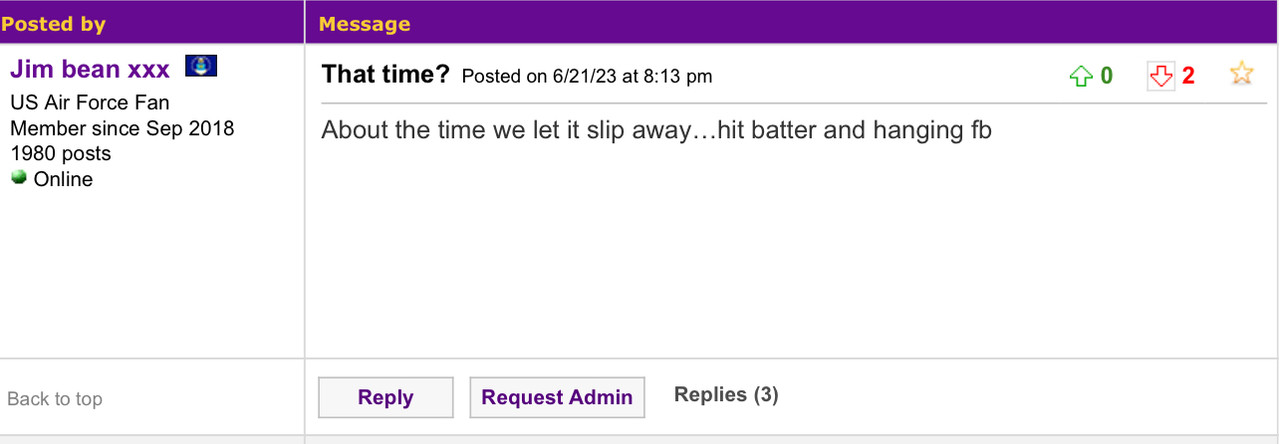Downvote the post with red arrow
The height and width of the screenshot is (444, 1280).
coord(1160,76)
